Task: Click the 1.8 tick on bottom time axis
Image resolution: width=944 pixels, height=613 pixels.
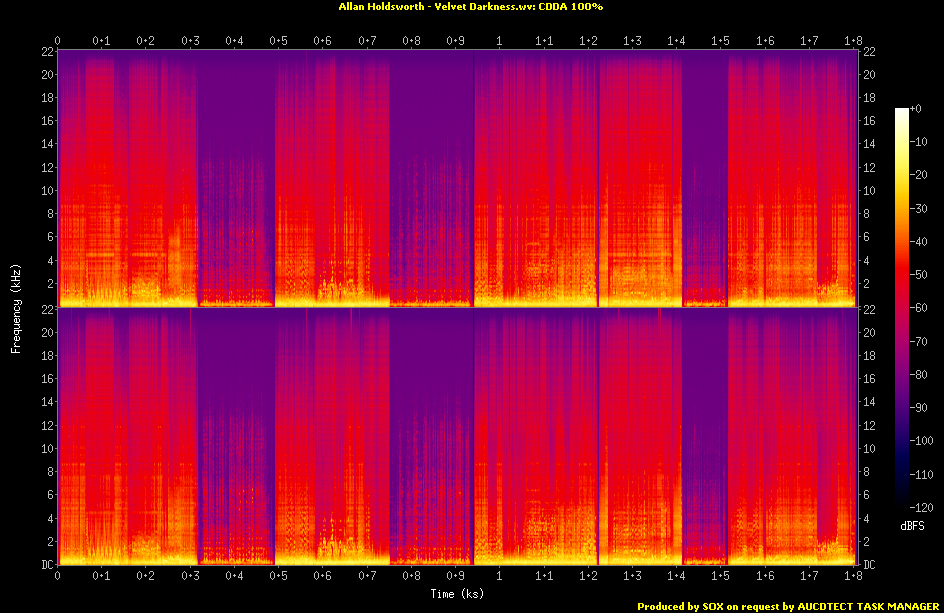Action: tap(852, 577)
